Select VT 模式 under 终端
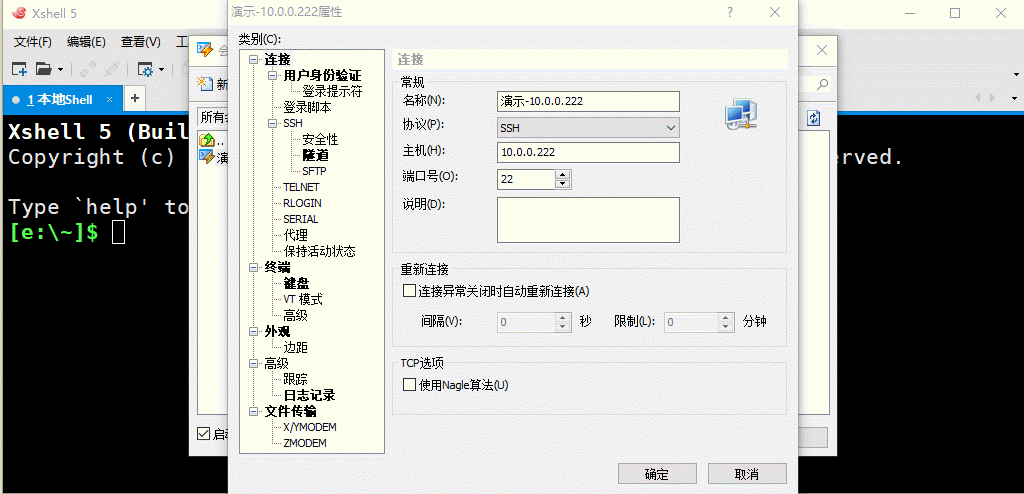The height and width of the screenshot is (494, 1024). (x=303, y=300)
